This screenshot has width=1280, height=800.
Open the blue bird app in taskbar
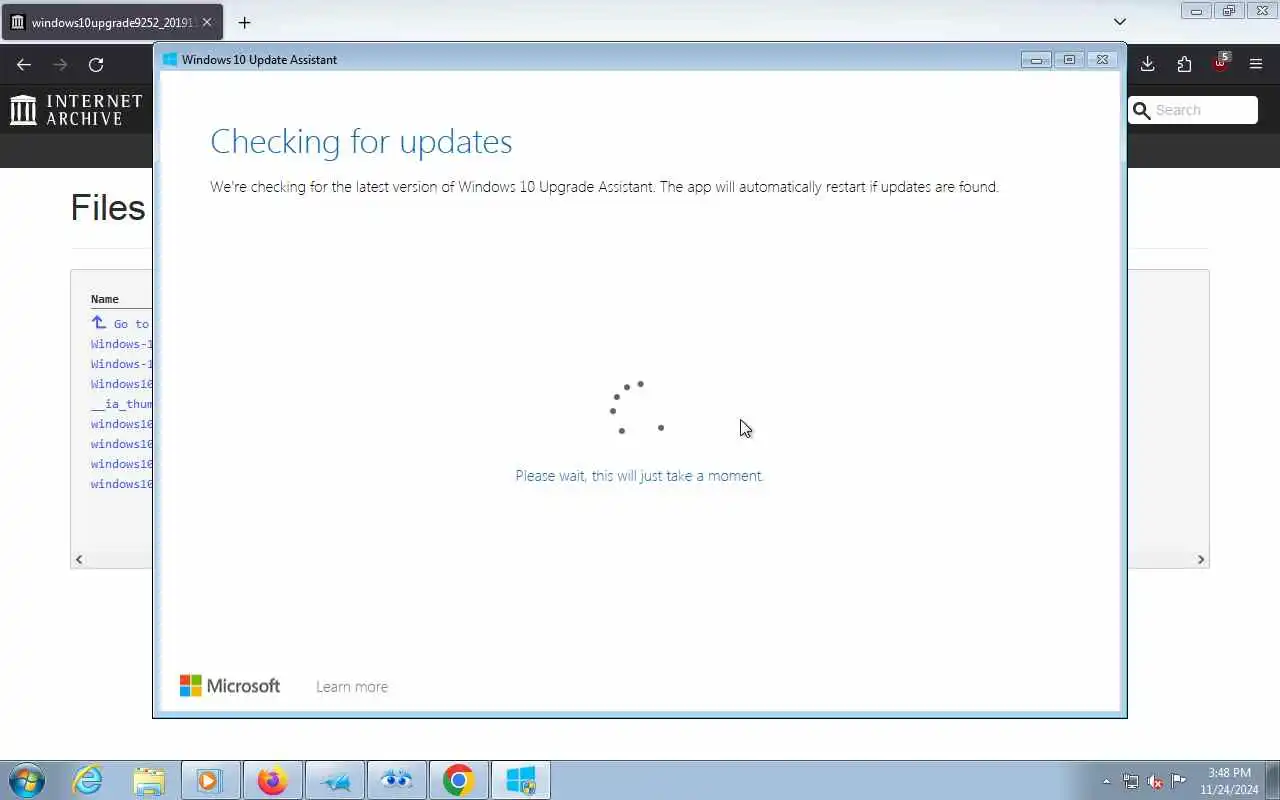pyautogui.click(x=335, y=780)
